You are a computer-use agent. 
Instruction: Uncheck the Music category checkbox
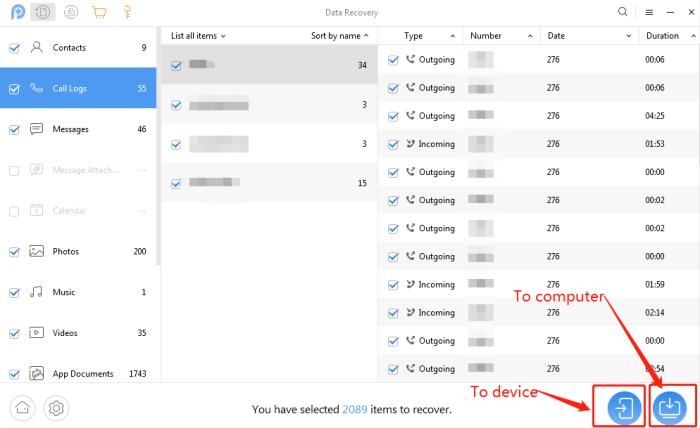14,293
